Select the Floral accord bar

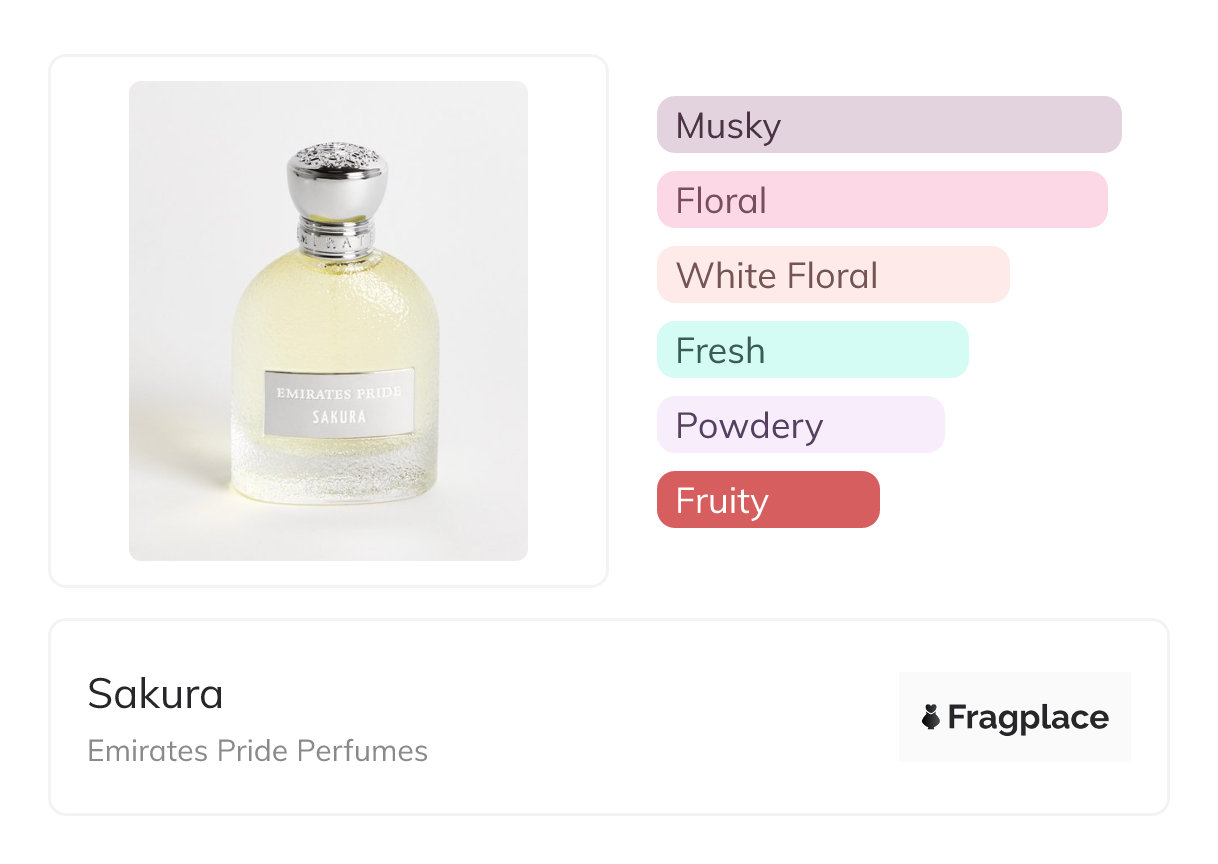click(881, 200)
